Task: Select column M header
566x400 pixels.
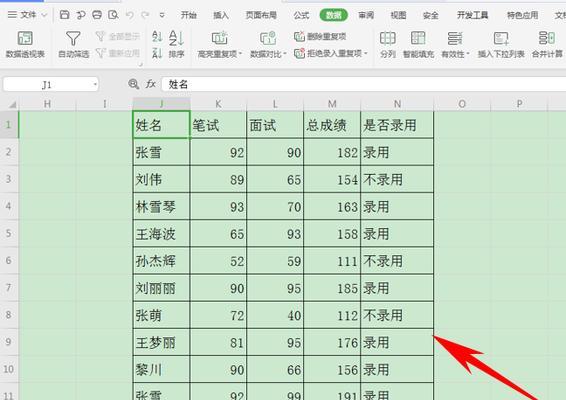Action: coord(332,104)
